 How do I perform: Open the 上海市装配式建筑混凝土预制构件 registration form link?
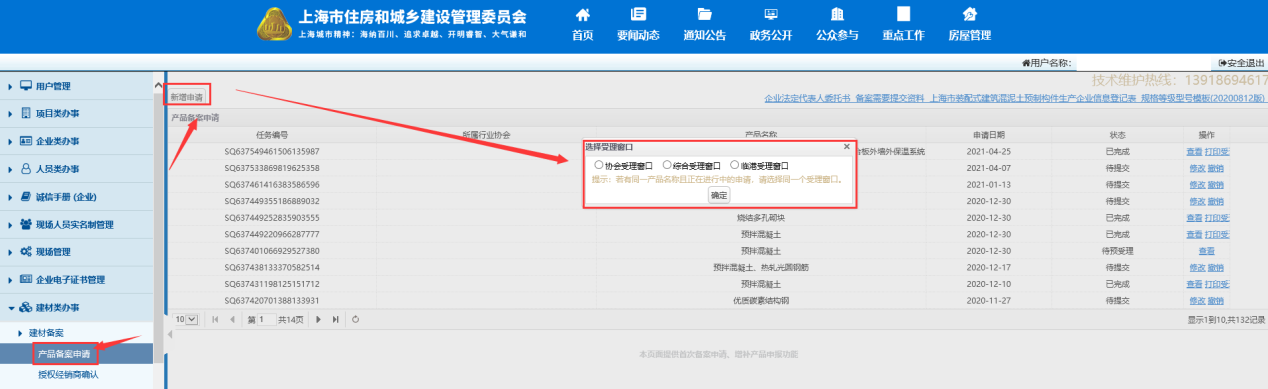(1033, 99)
